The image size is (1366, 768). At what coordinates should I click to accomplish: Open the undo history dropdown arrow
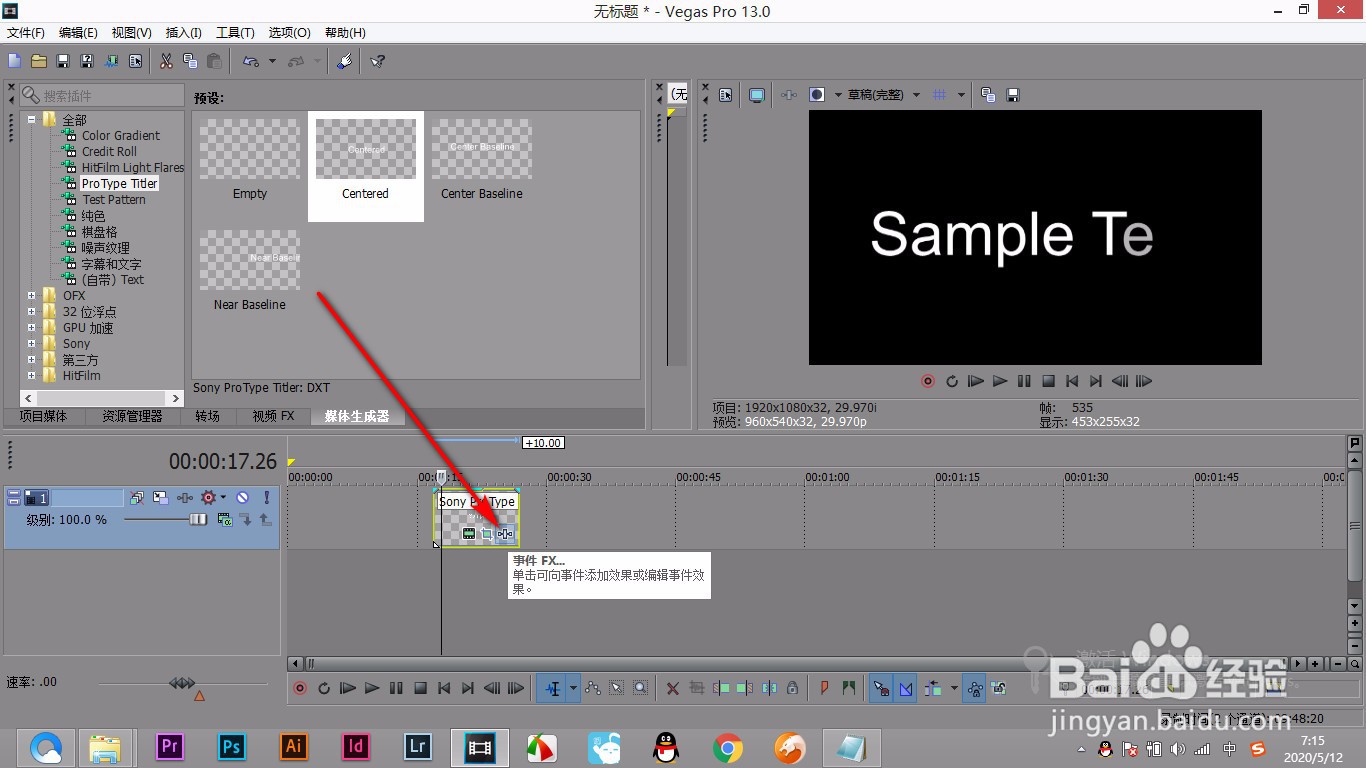click(x=272, y=61)
